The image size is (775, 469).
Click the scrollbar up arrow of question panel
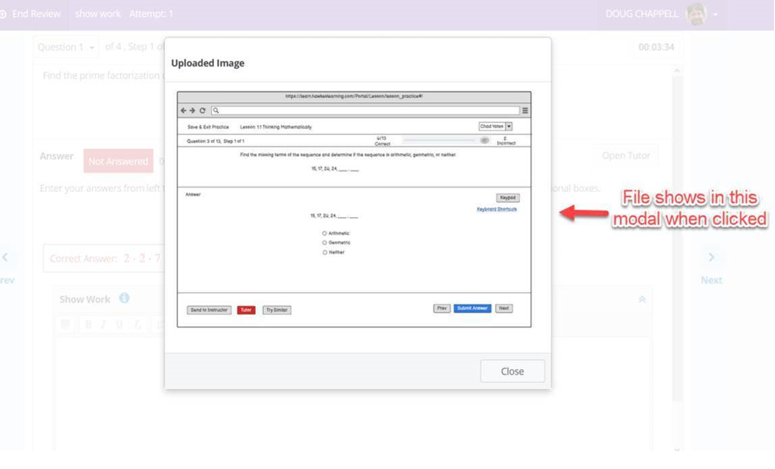677,71
